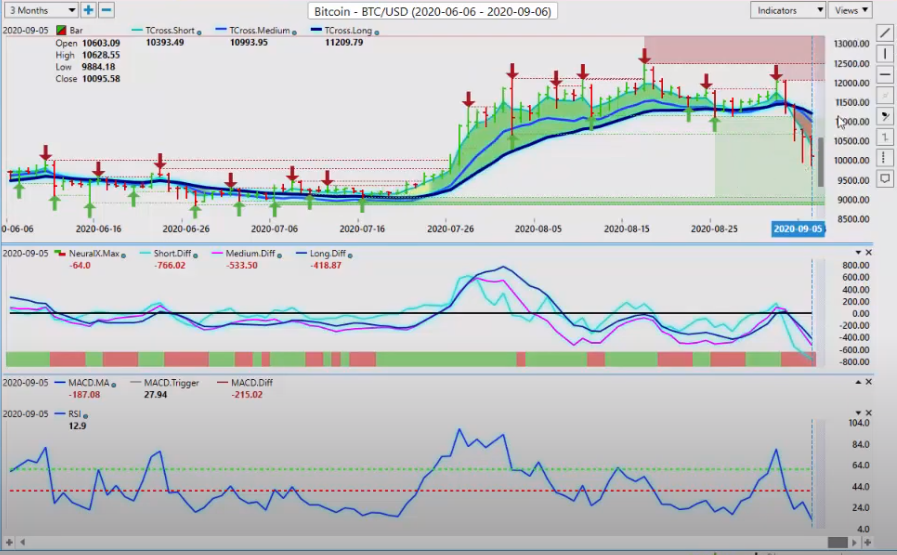Click the MACD.Trigger legend label
The image size is (897, 555).
tap(171, 382)
